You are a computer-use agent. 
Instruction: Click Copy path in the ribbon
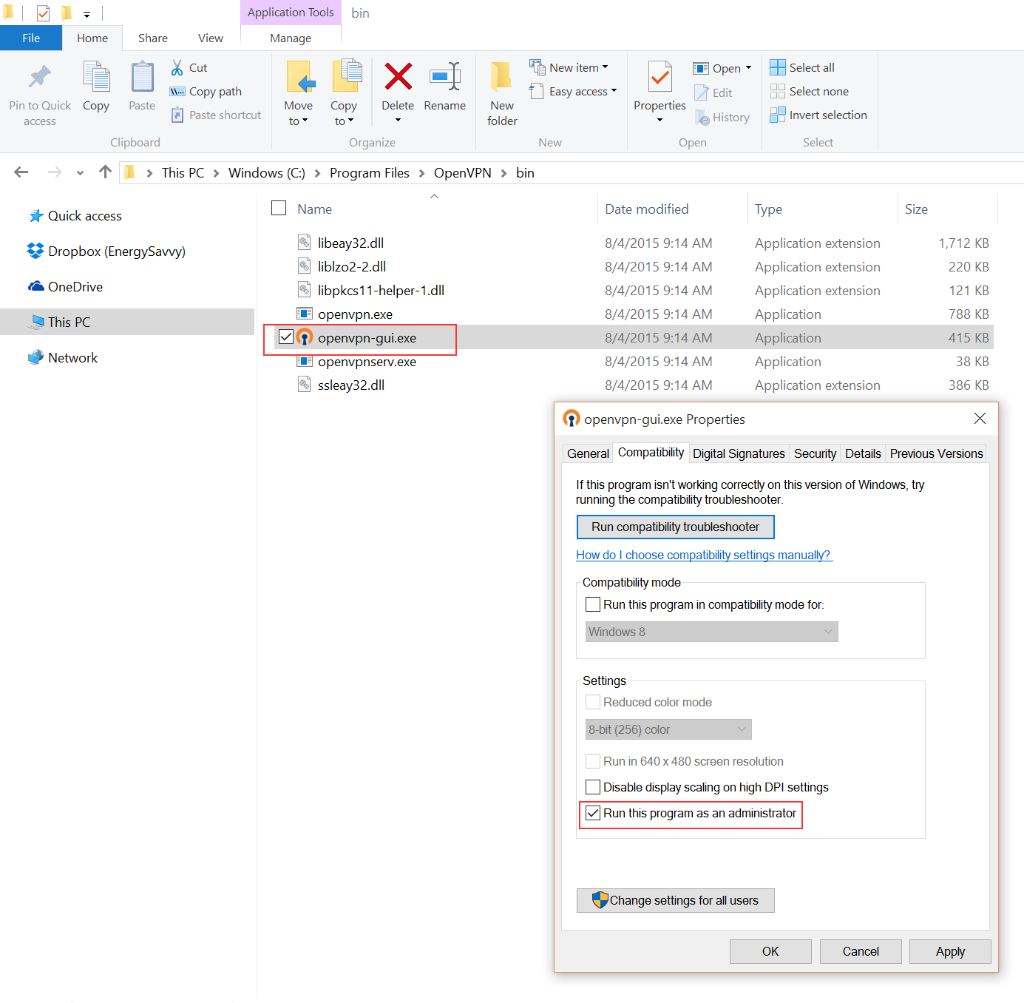pos(206,91)
